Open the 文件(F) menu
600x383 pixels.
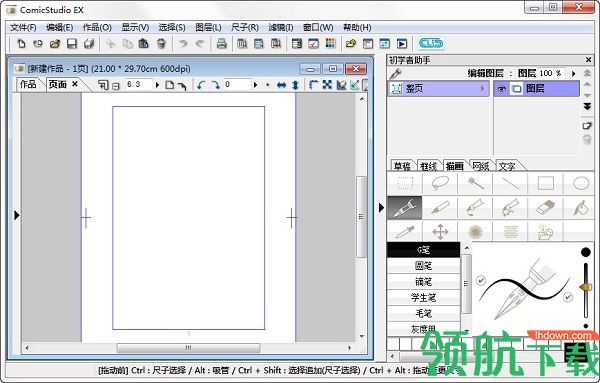pyautogui.click(x=23, y=28)
